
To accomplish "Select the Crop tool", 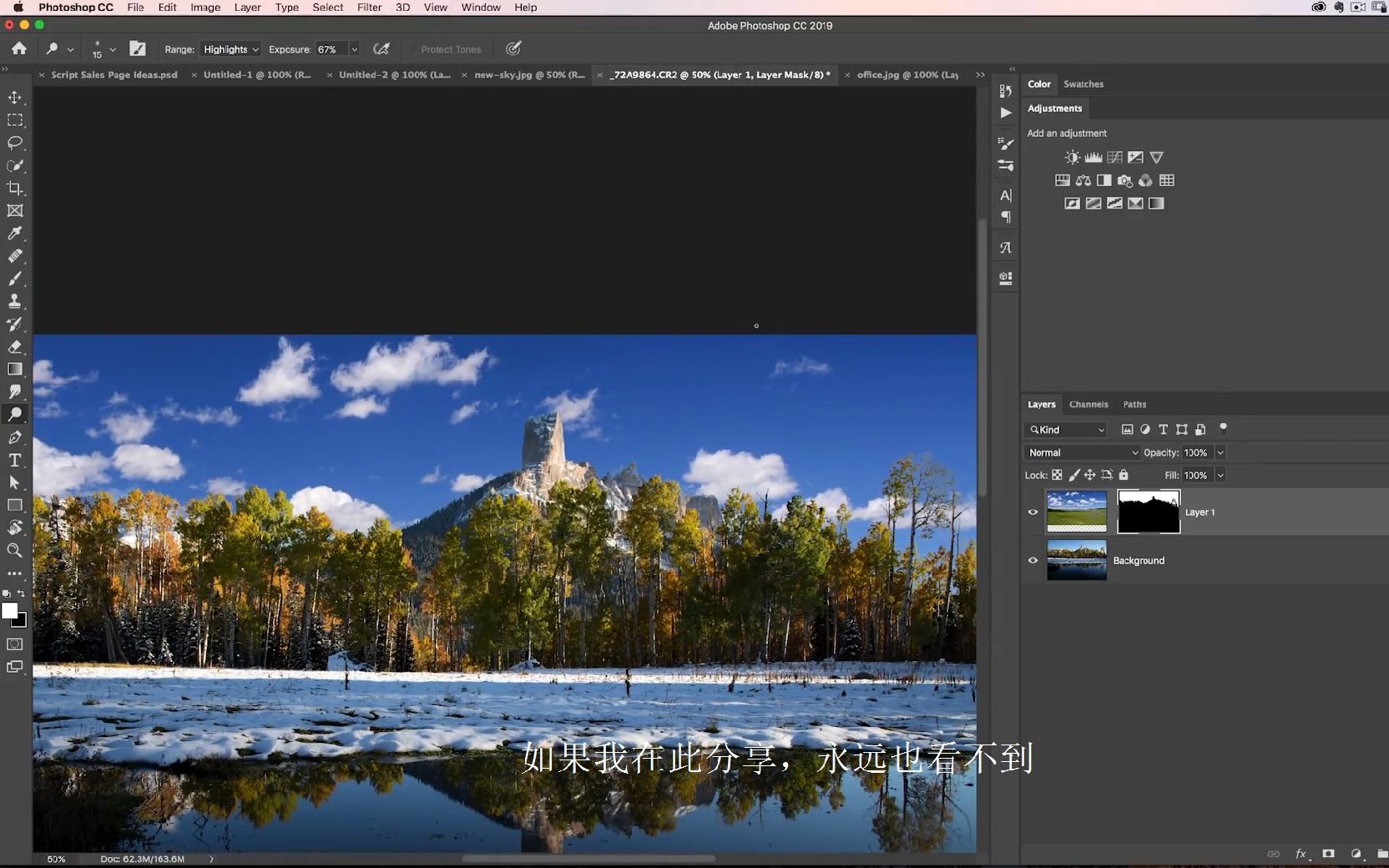I will click(x=13, y=188).
